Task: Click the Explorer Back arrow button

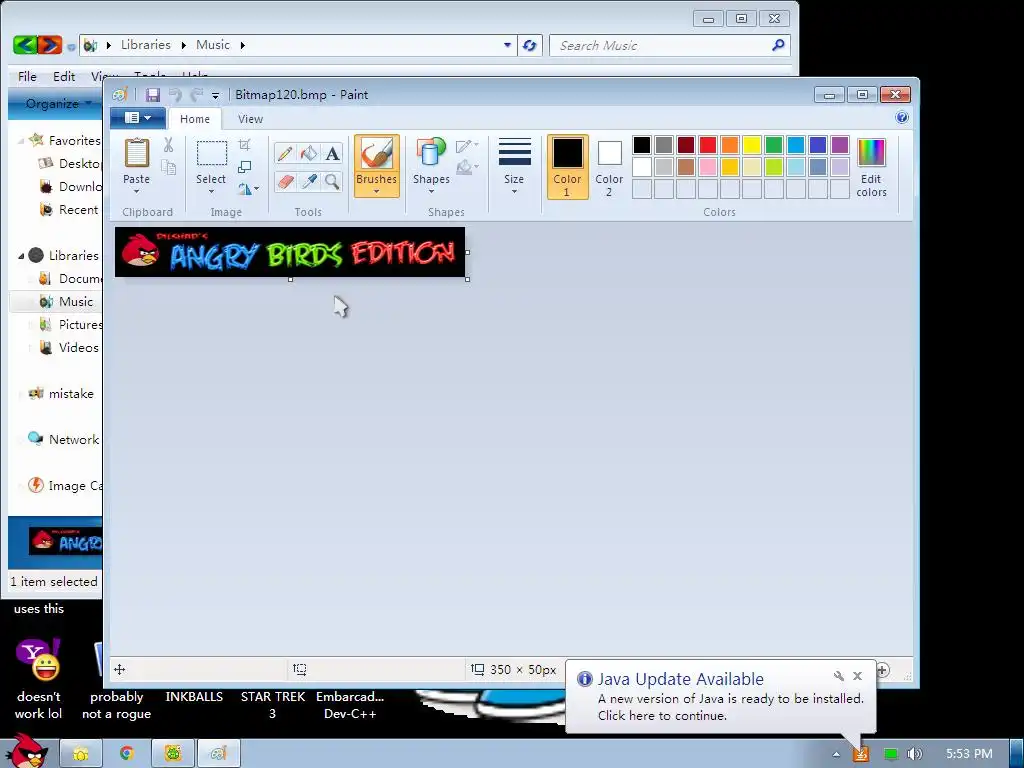Action: click(25, 45)
